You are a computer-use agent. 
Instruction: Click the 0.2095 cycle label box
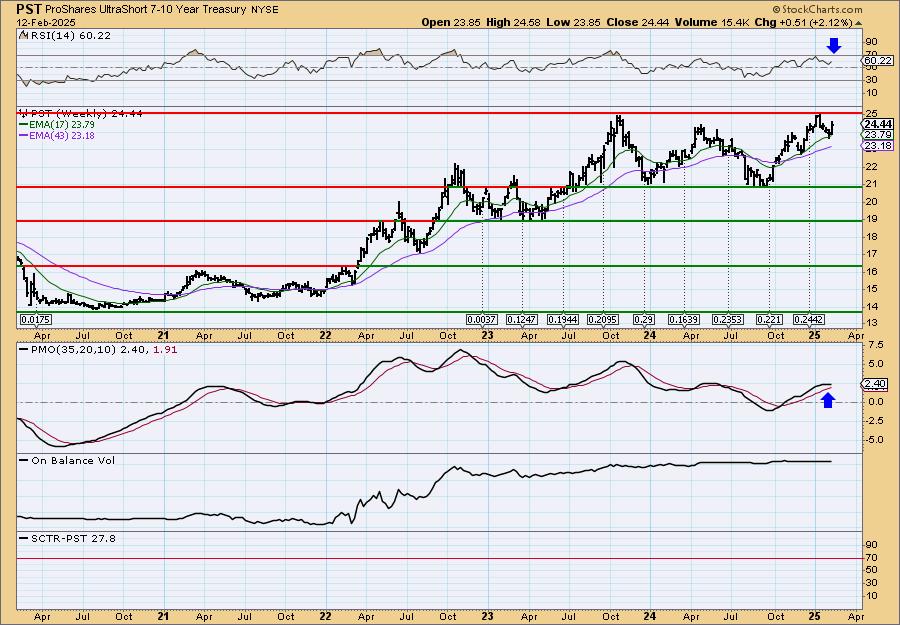[x=604, y=319]
